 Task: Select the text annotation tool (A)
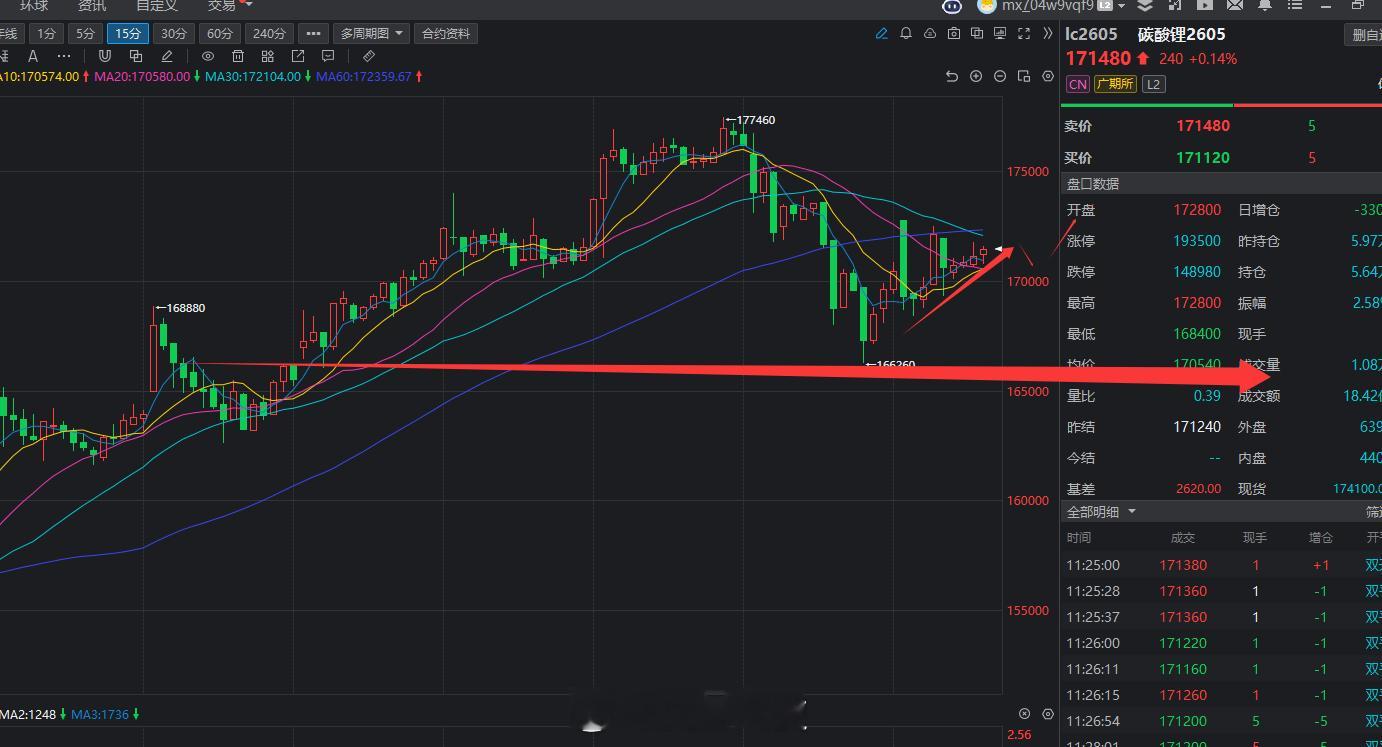[x=33, y=56]
